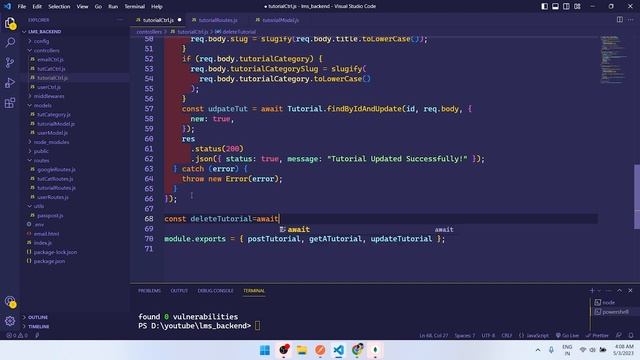This screenshot has height=360, width=640.
Task: Open the File menu
Action: click(22, 7)
